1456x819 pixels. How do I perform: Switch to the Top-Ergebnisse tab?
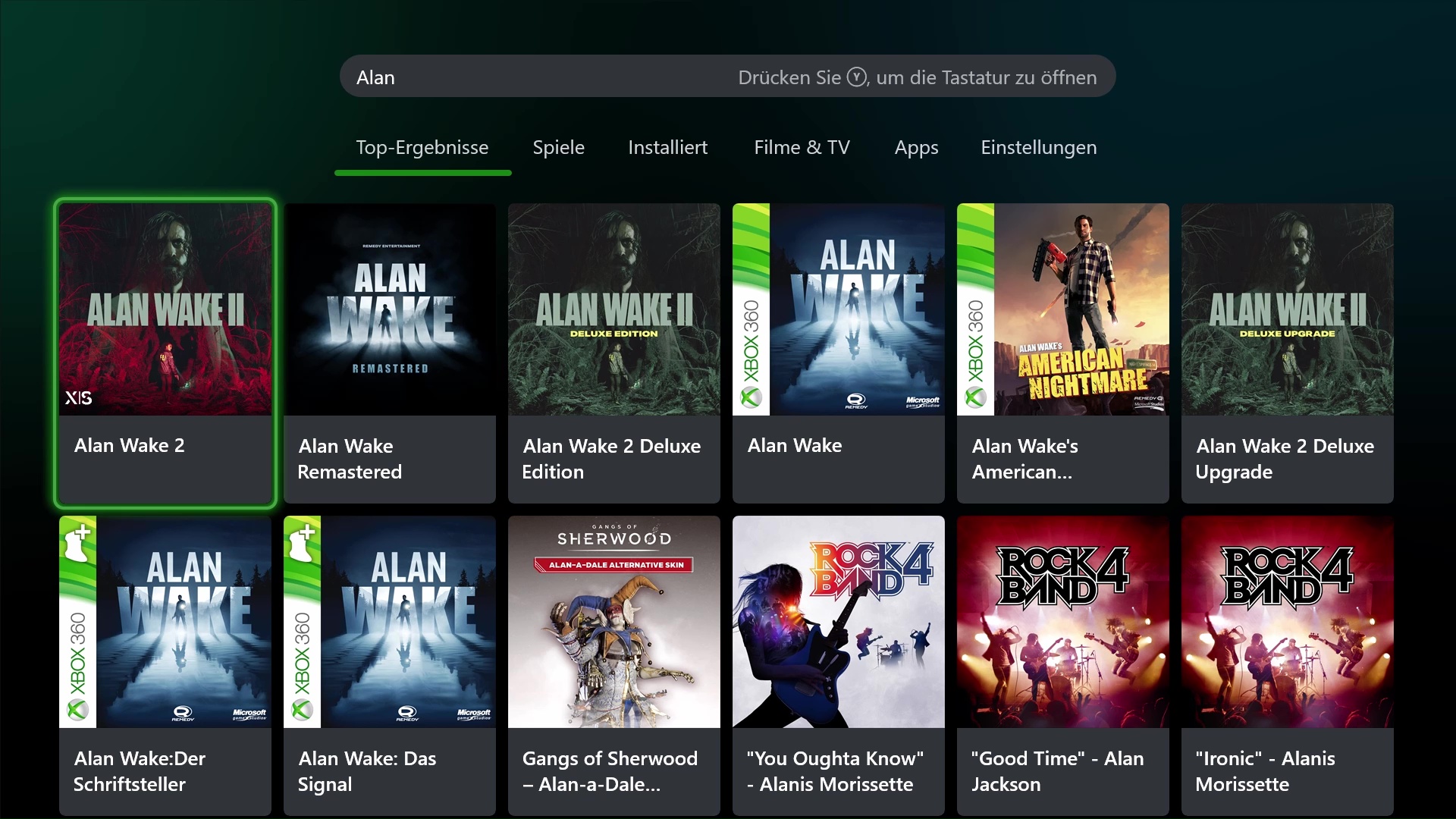[422, 147]
